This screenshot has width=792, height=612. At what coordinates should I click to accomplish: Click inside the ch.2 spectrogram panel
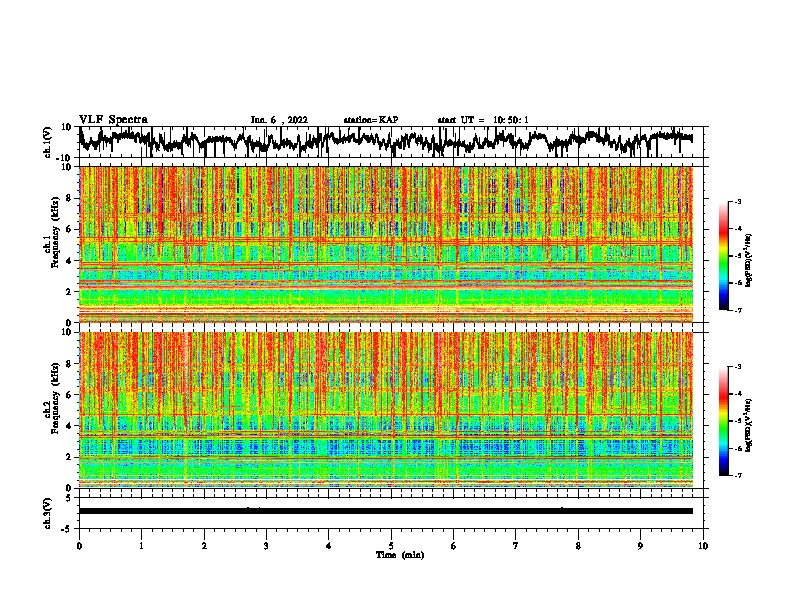(x=386, y=410)
